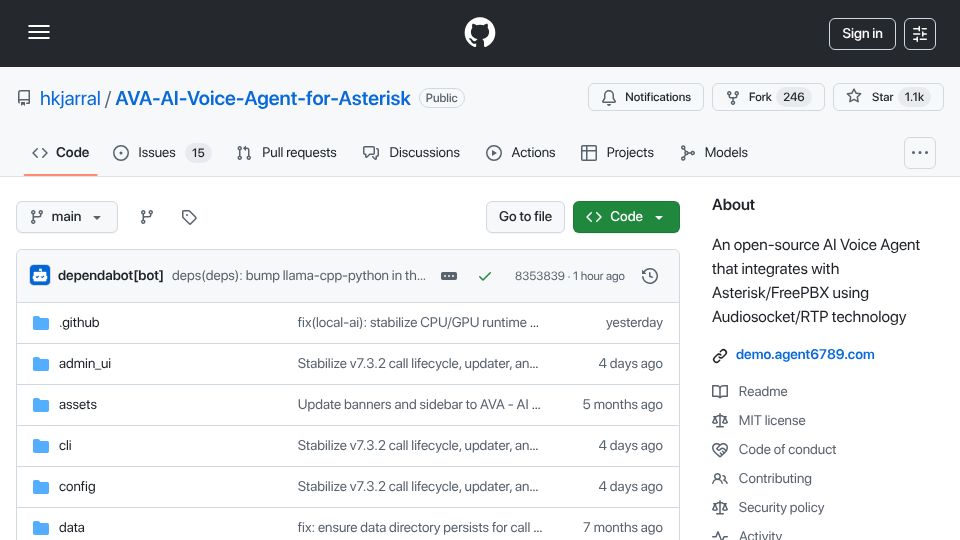This screenshot has width=960, height=540.
Task: Open the hamburger navigation menu
Action: (x=39, y=32)
